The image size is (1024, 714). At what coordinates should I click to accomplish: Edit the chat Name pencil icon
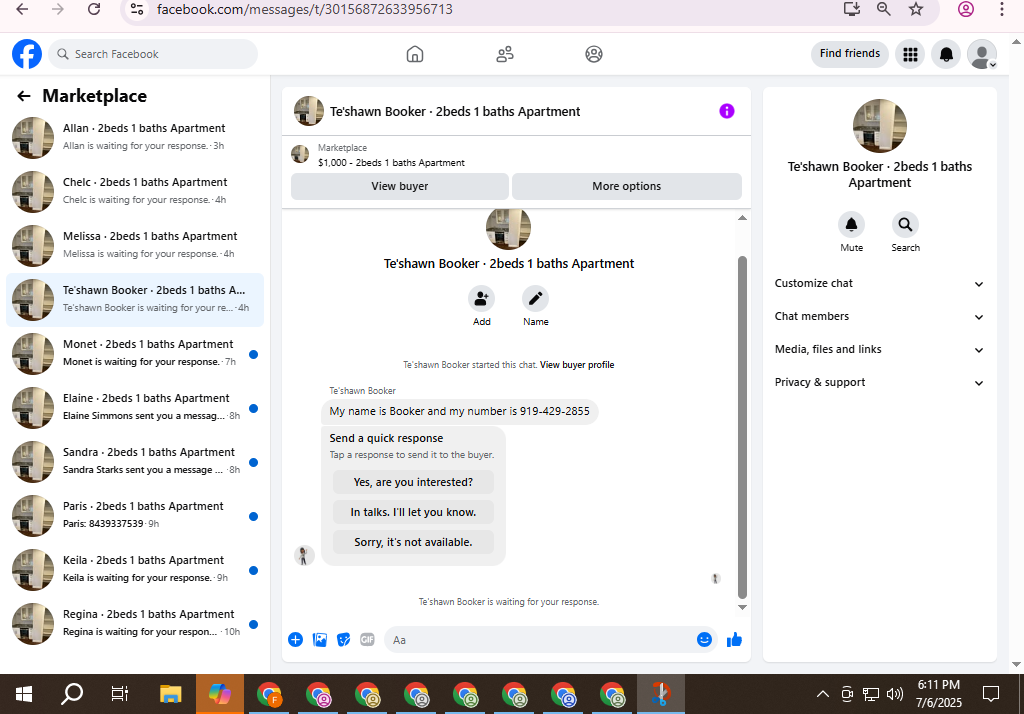pyautogui.click(x=536, y=299)
